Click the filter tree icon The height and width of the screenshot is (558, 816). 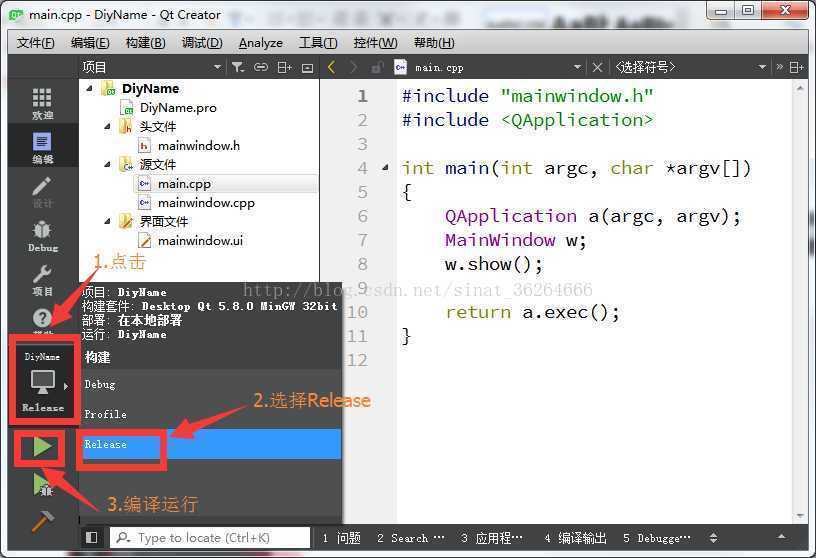tap(238, 67)
